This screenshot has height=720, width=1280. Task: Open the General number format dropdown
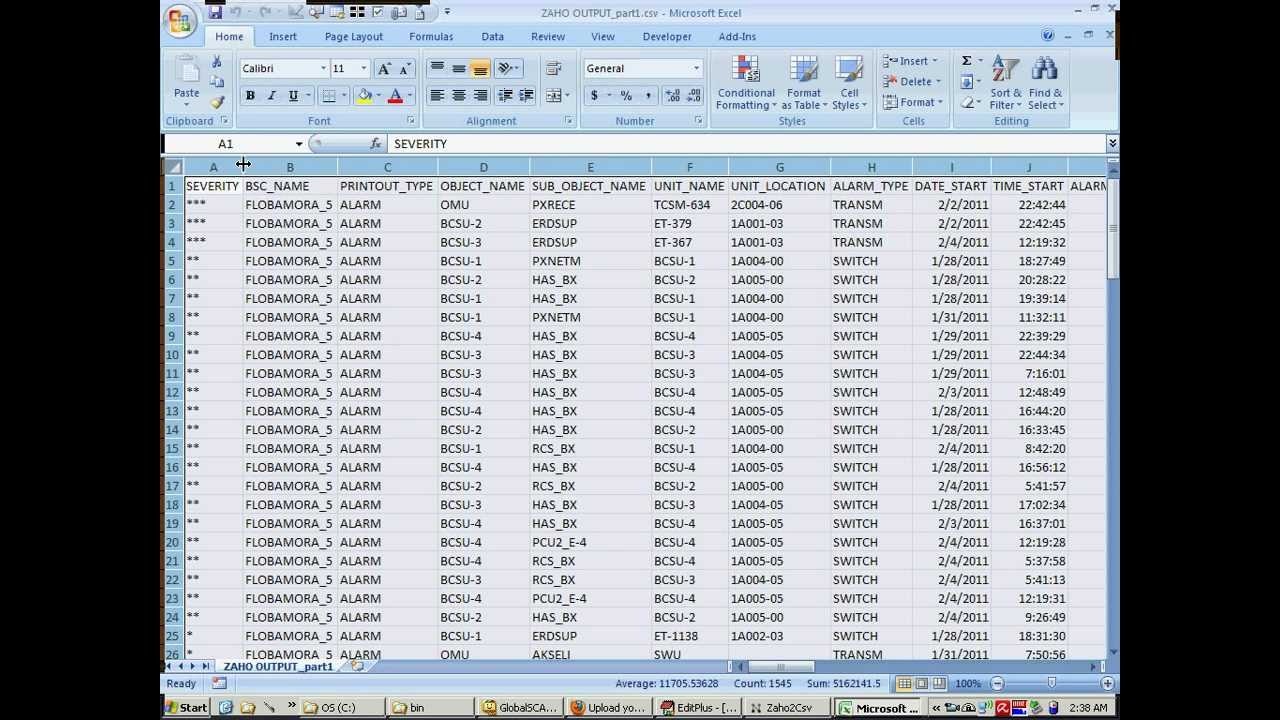point(696,69)
